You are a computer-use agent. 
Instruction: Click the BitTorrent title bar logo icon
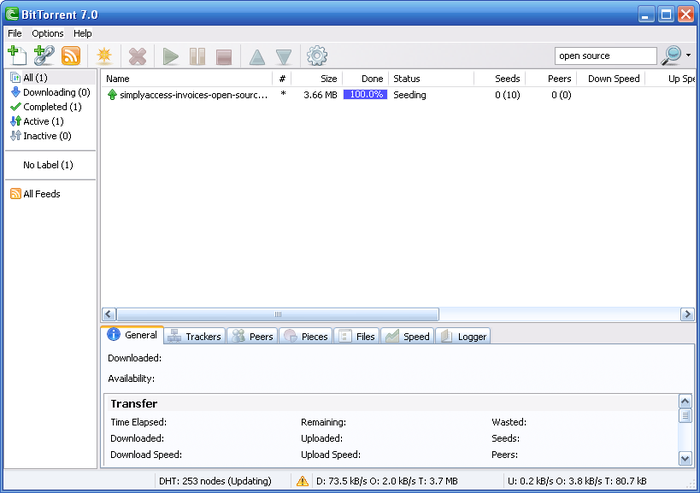coord(12,14)
